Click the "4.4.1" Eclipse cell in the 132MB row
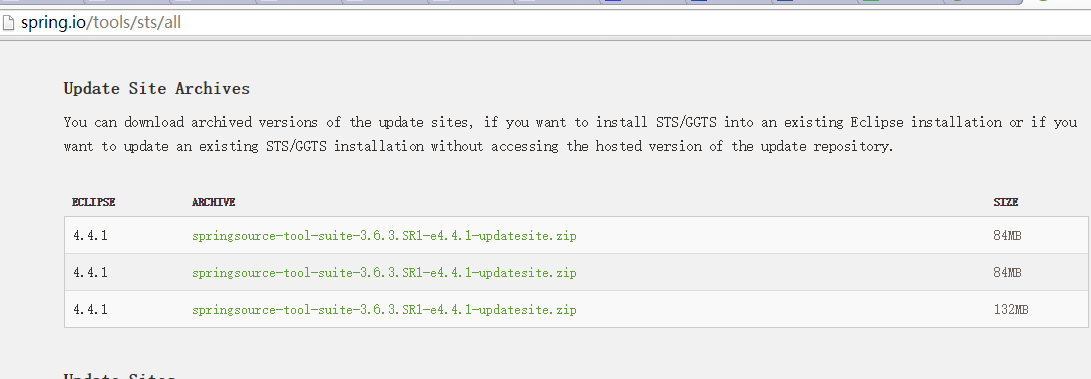The height and width of the screenshot is (379, 1091). click(90, 309)
